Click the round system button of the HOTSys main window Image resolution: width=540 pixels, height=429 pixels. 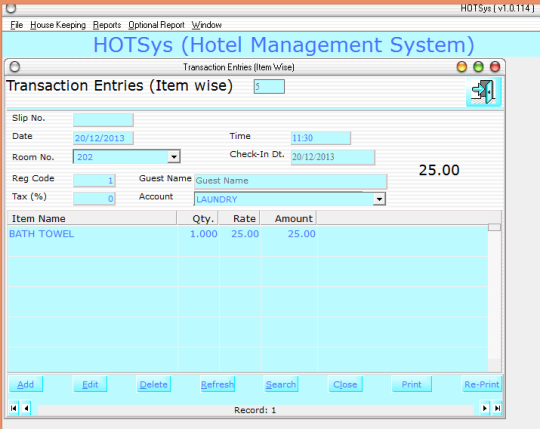point(11,8)
